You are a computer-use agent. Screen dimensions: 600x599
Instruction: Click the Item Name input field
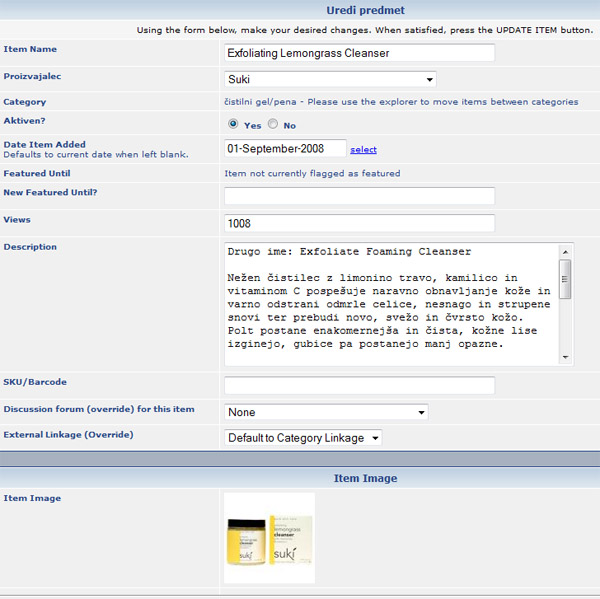[359, 53]
